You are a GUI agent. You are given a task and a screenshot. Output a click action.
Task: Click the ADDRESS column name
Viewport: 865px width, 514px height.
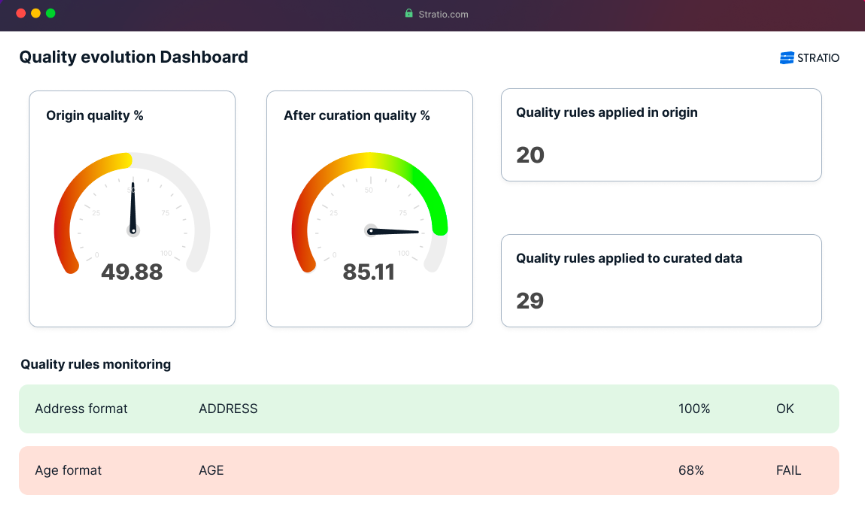point(228,408)
